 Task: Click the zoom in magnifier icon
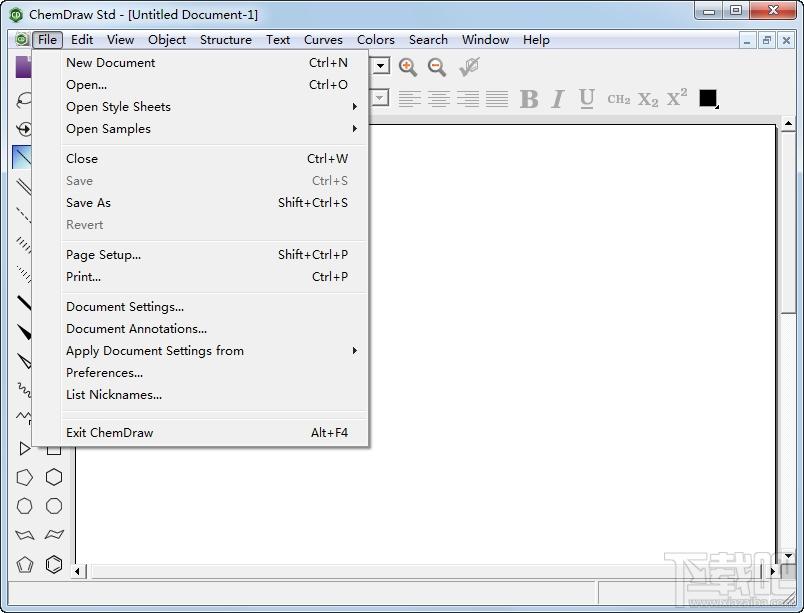[x=408, y=67]
